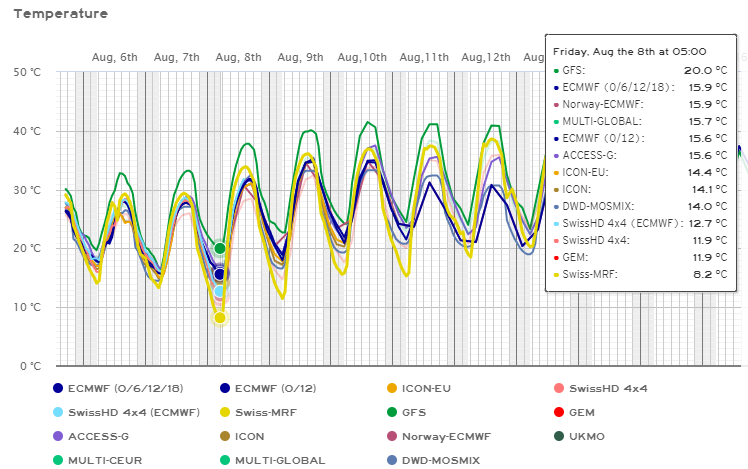Click the ACCESS-G purple legend dot

(x=58, y=436)
